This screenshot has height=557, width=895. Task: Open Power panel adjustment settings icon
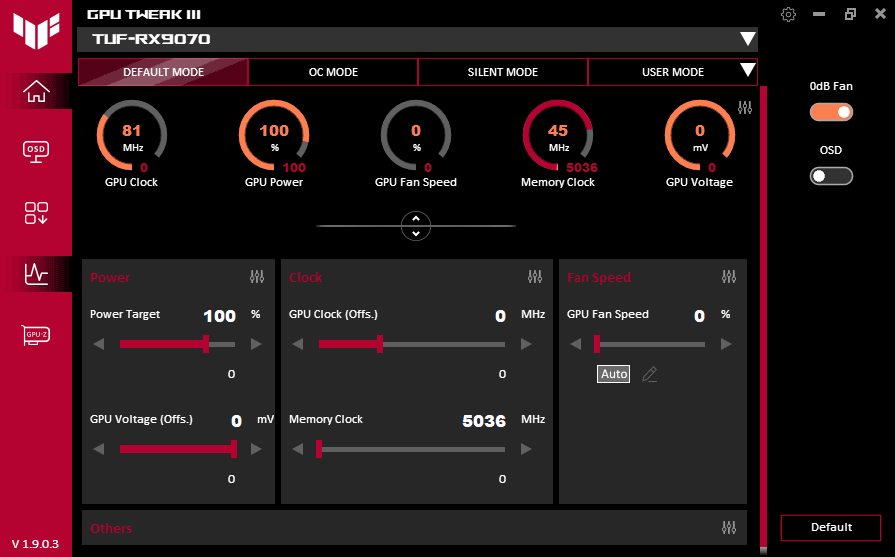click(257, 277)
